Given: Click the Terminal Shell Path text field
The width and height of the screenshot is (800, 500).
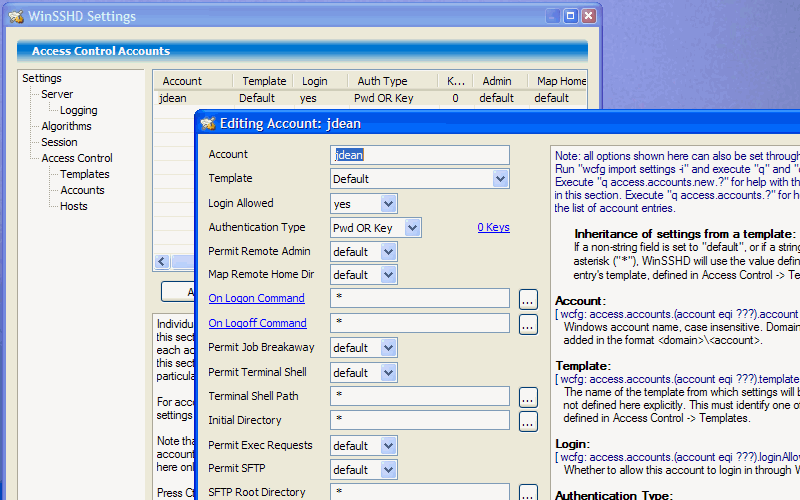Looking at the screenshot, I should (419, 396).
